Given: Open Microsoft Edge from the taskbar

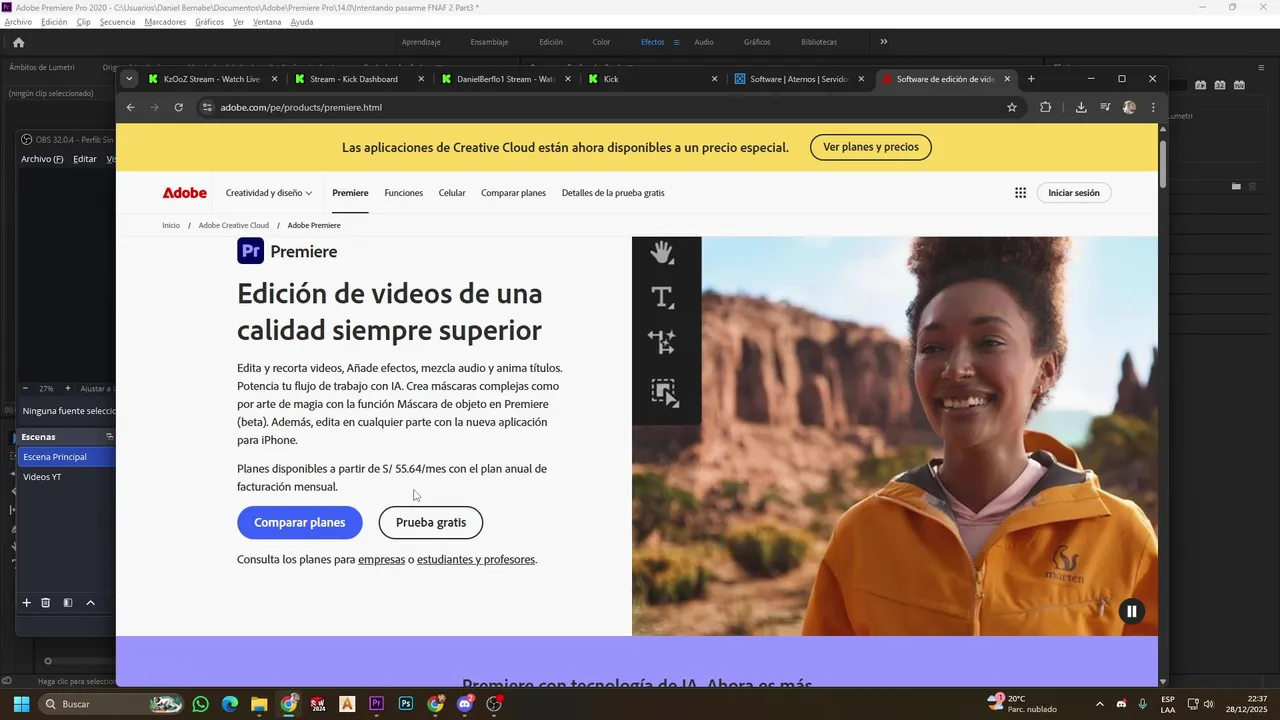Looking at the screenshot, I should (x=230, y=704).
